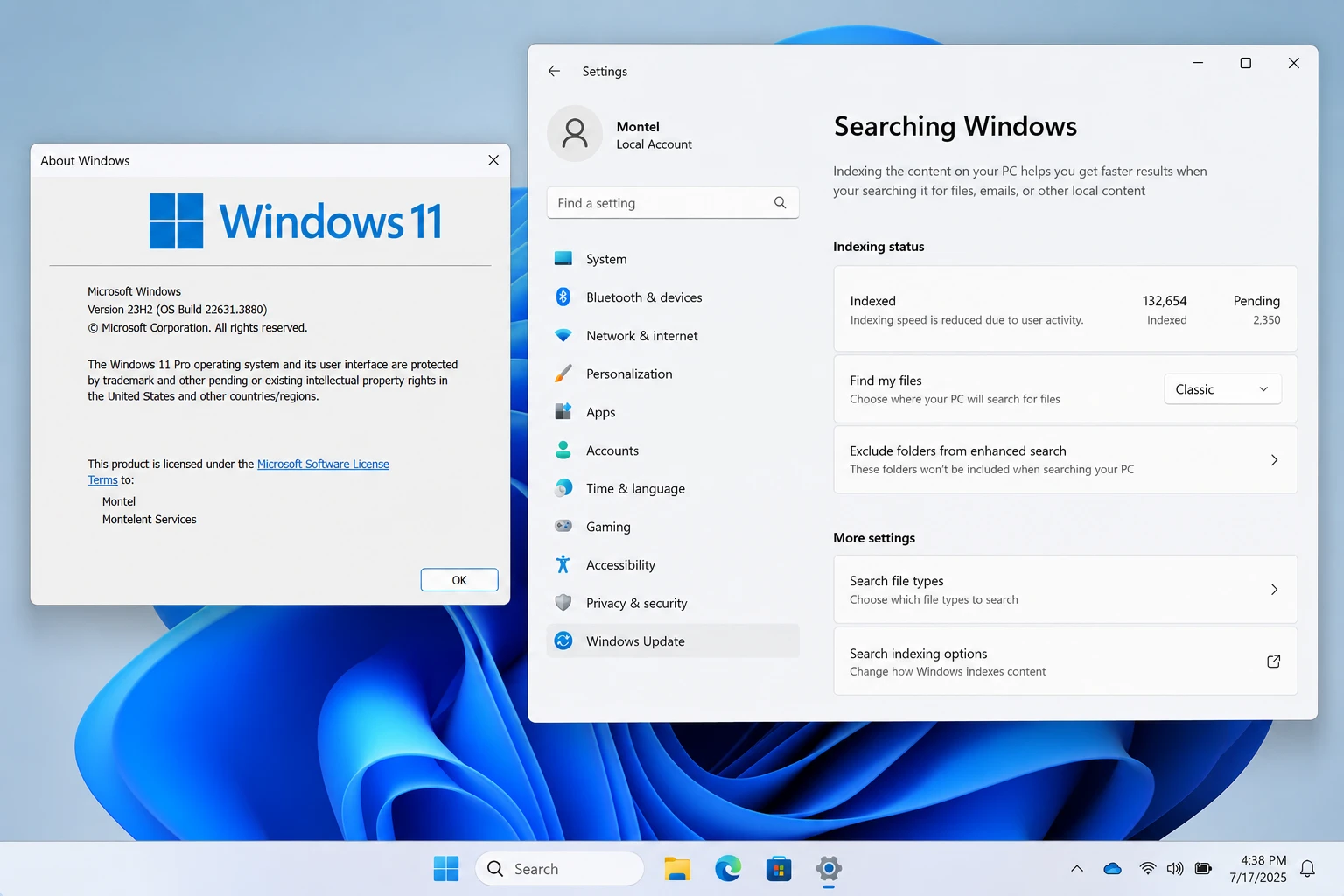Select Personalization menu item
1344x896 pixels.
pyautogui.click(x=673, y=374)
